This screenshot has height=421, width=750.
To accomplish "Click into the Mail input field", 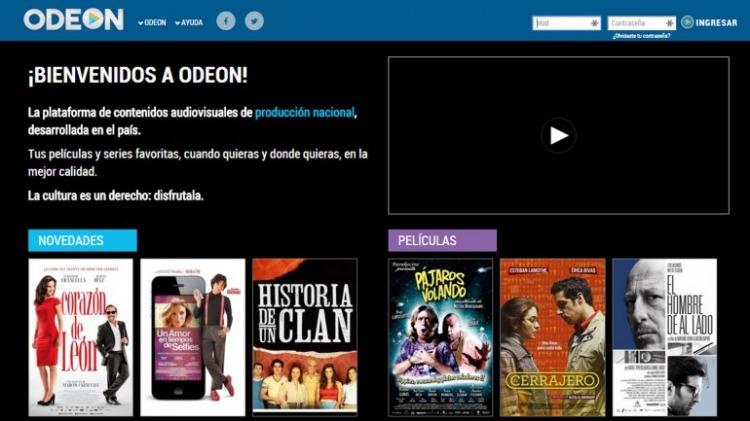I will pyautogui.click(x=566, y=23).
